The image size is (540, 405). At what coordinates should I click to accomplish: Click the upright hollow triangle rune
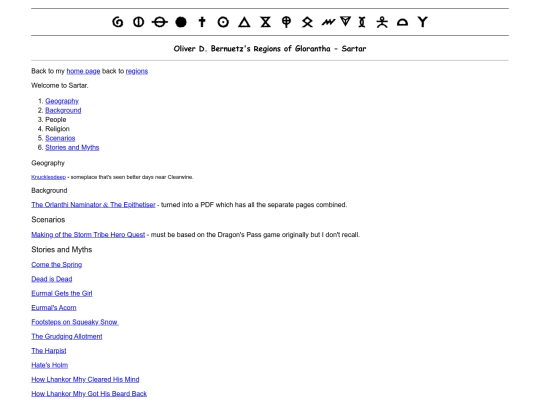click(x=244, y=22)
